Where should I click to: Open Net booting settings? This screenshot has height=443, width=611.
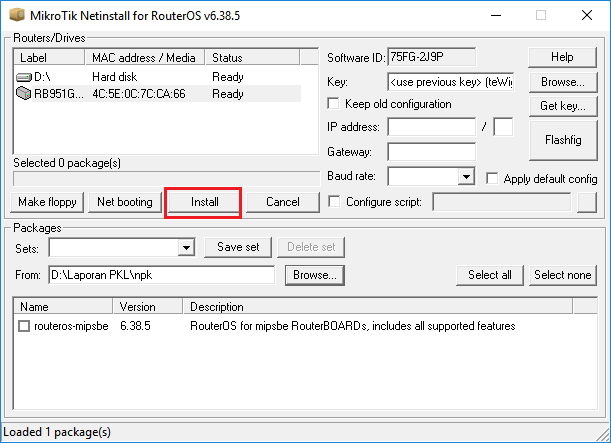pyautogui.click(x=125, y=202)
